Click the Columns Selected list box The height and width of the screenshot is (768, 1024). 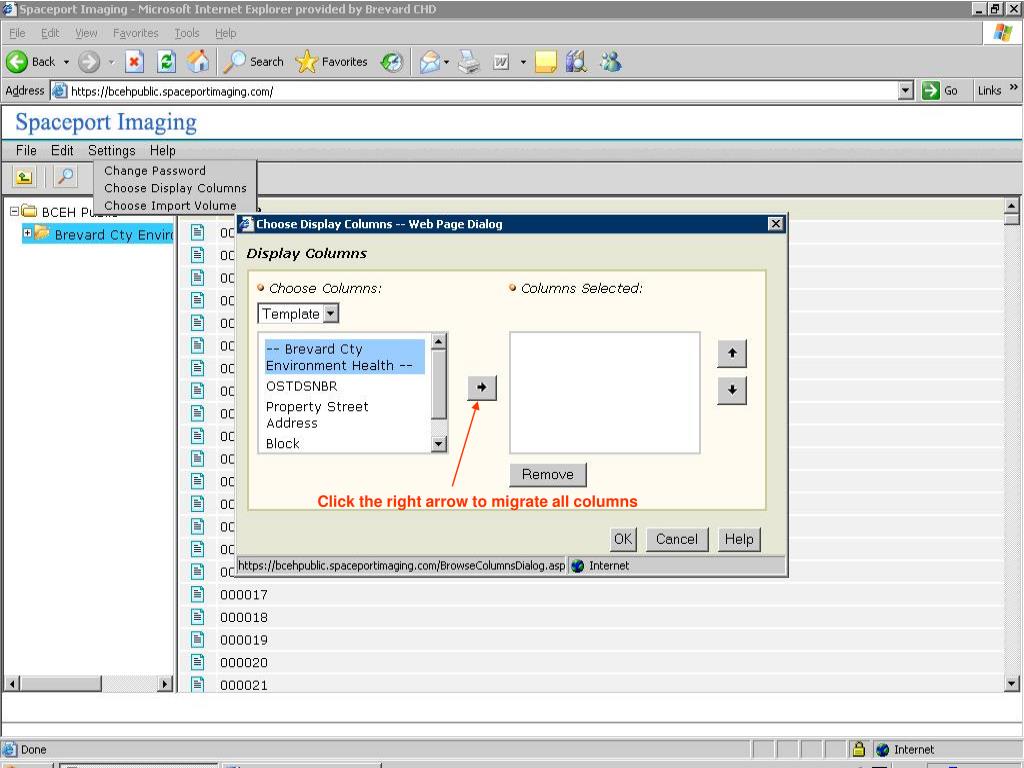(605, 392)
